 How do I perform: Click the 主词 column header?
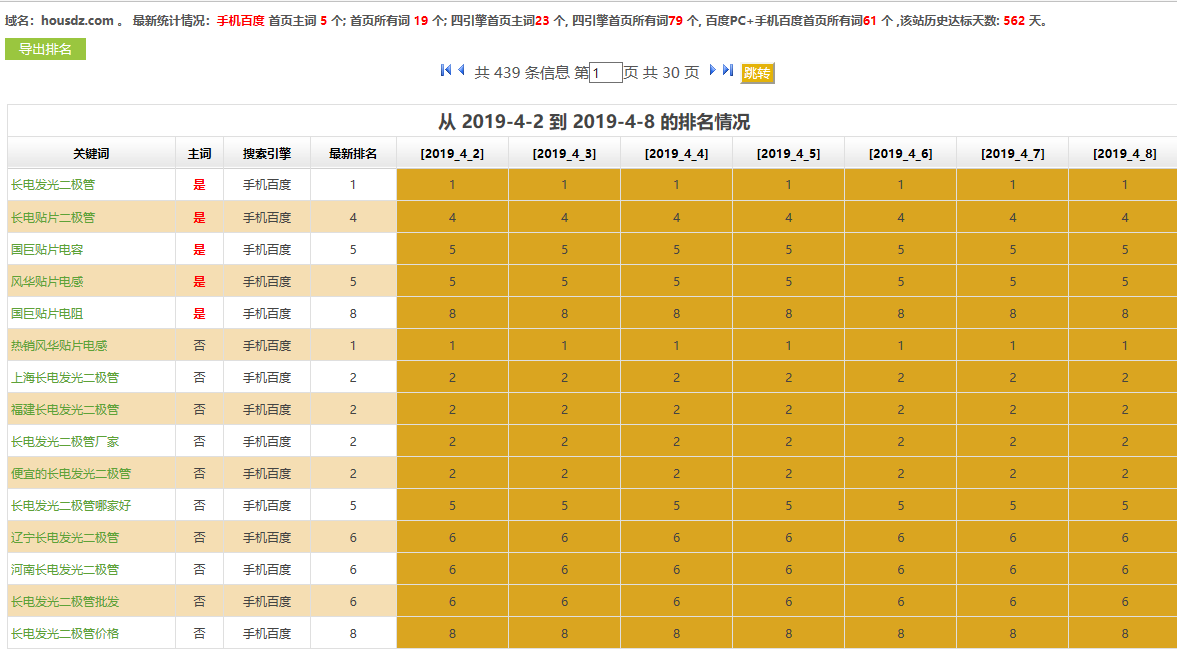199,153
